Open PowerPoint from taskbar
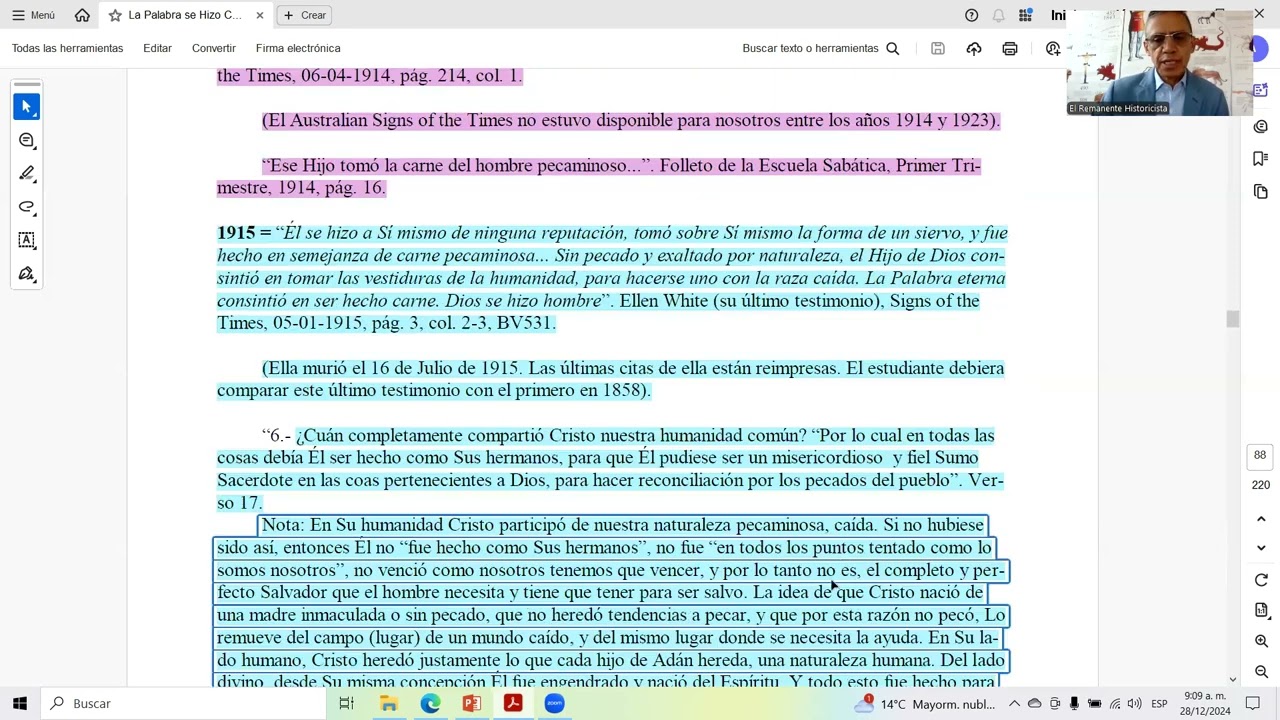This screenshot has width=1280, height=720. coord(471,703)
